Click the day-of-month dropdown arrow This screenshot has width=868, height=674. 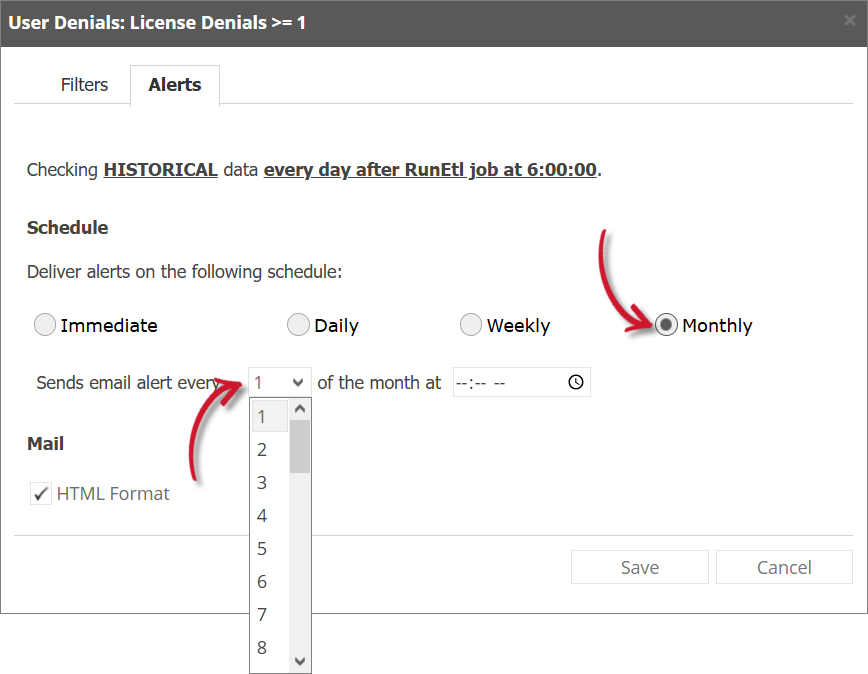[x=297, y=382]
